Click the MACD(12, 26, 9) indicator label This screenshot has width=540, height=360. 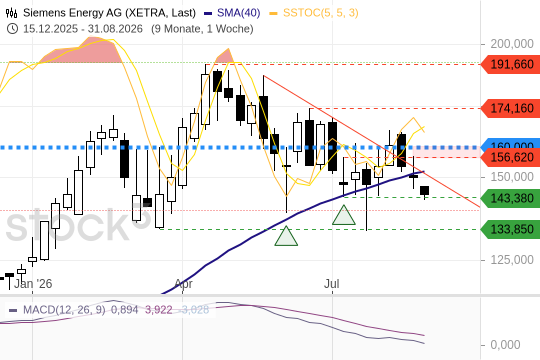(64, 310)
